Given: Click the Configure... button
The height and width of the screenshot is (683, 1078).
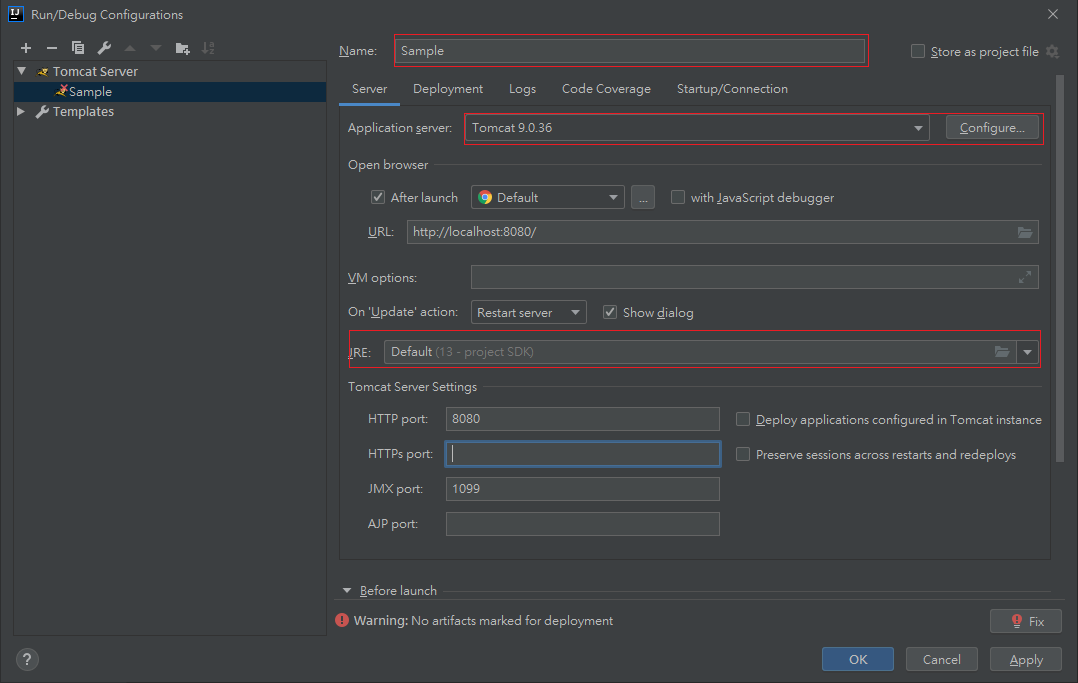Looking at the screenshot, I should pyautogui.click(x=992, y=128).
